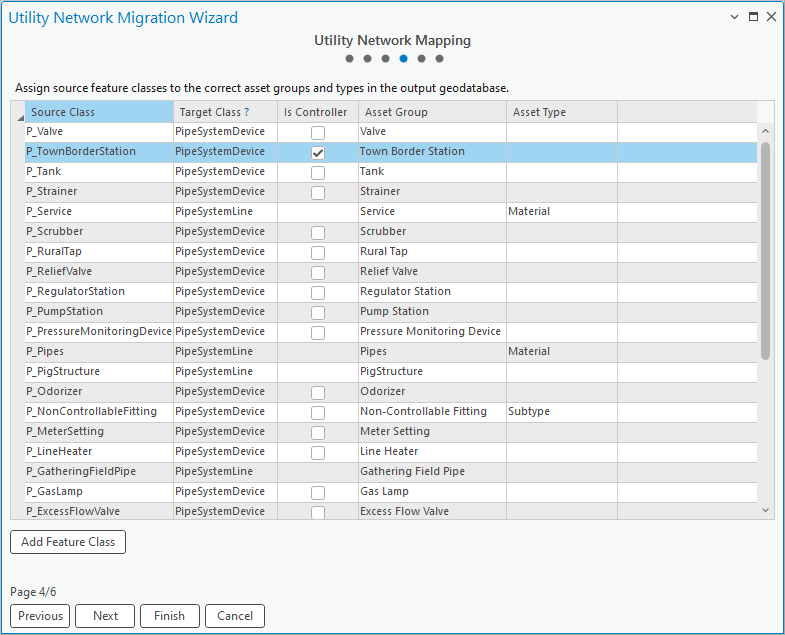Click PipeSystemLine target for P_Pipes

point(226,352)
